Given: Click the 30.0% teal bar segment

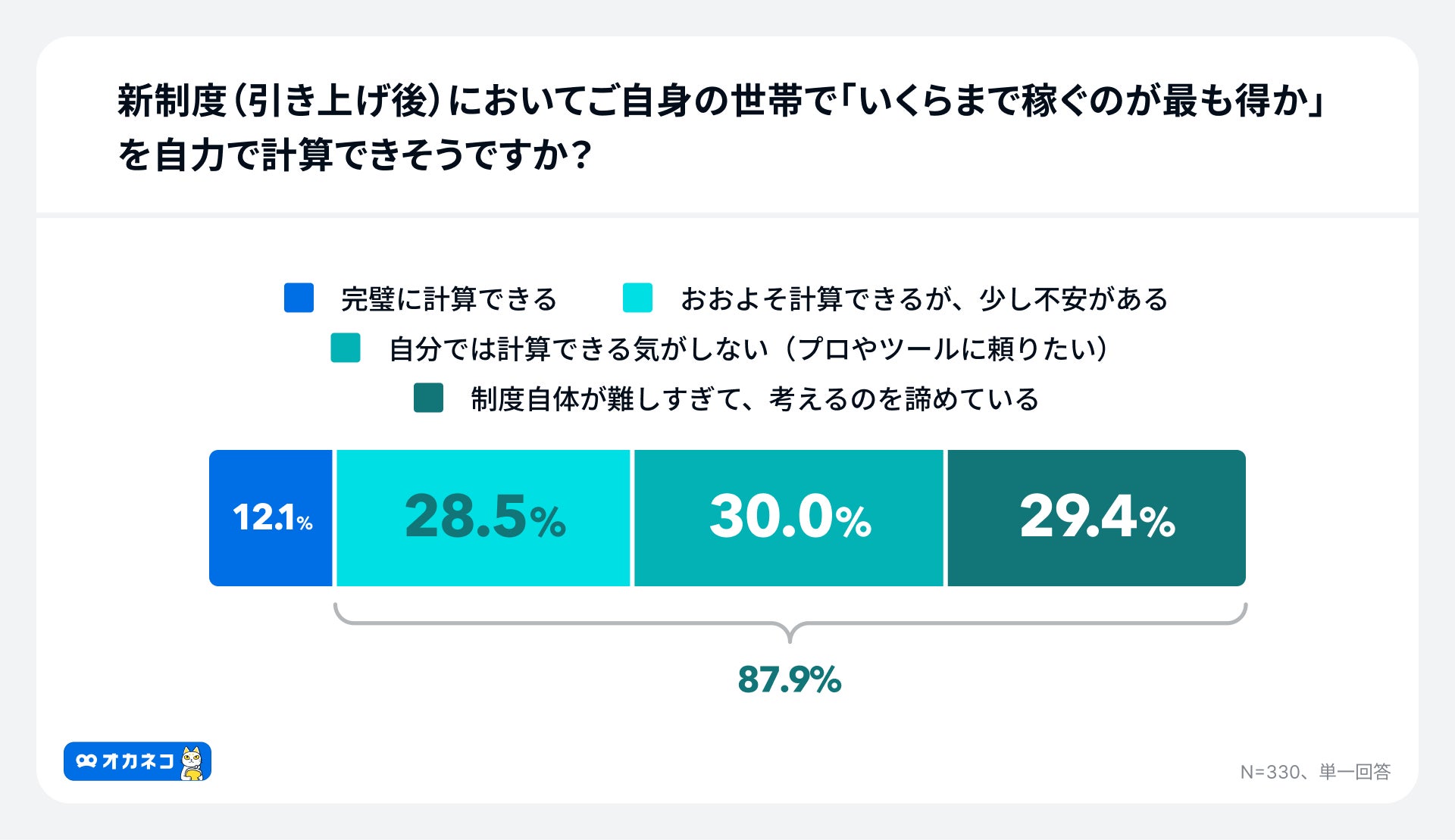Looking at the screenshot, I should (789, 518).
